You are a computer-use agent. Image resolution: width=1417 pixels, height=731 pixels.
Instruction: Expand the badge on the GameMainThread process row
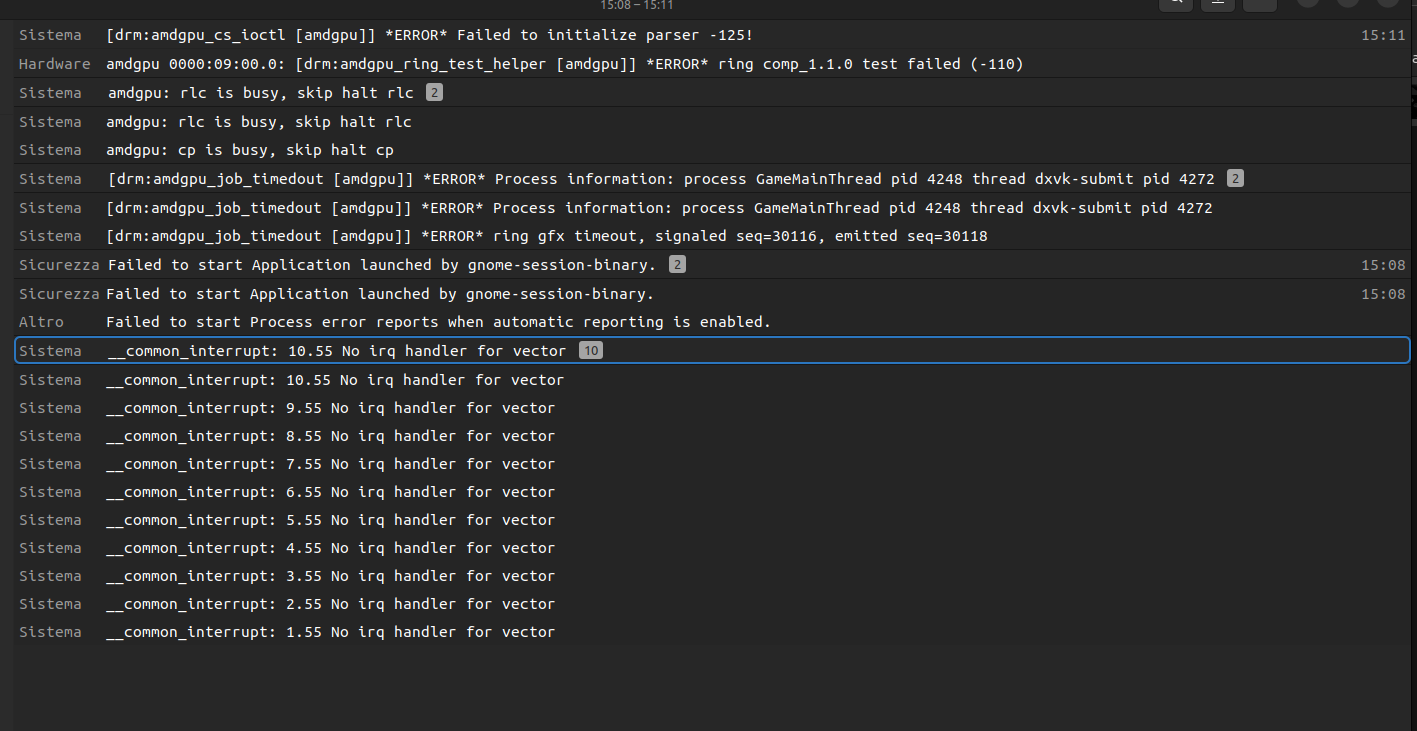point(1235,179)
